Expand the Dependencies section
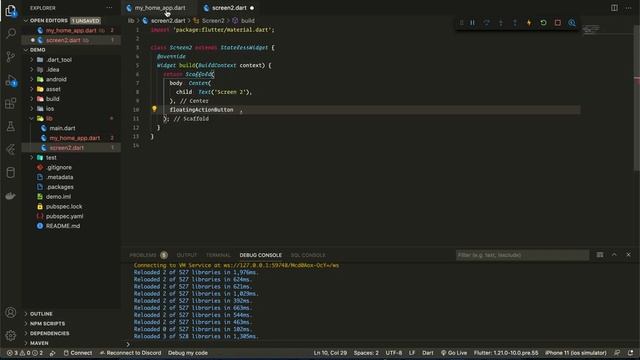Image resolution: width=640 pixels, height=360 pixels. [71, 333]
